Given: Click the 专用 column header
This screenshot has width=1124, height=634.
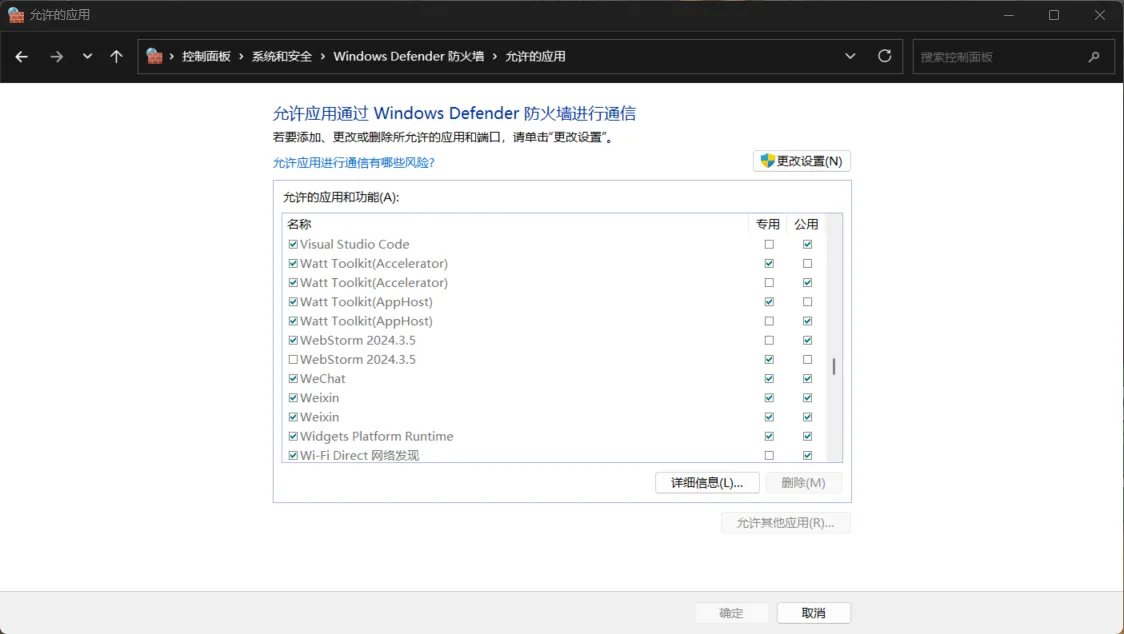Looking at the screenshot, I should [x=768, y=224].
